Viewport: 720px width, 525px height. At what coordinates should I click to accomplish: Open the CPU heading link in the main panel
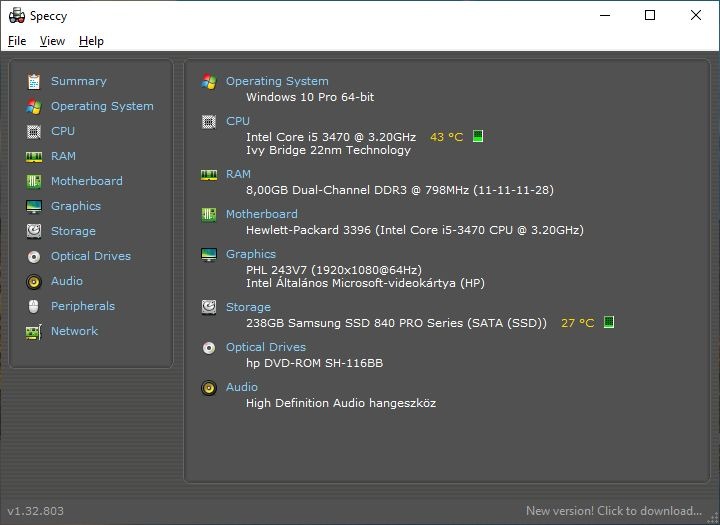(x=238, y=121)
